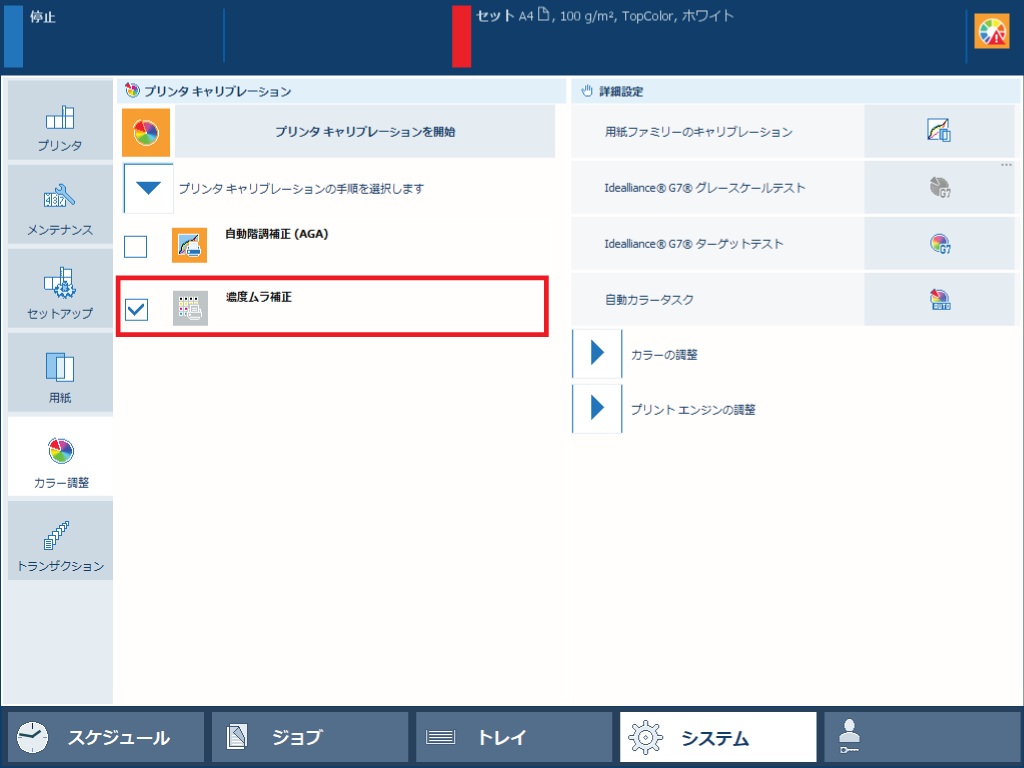1024x768 pixels.
Task: Open the プリンタ sidebar tab
Action: (x=60, y=121)
